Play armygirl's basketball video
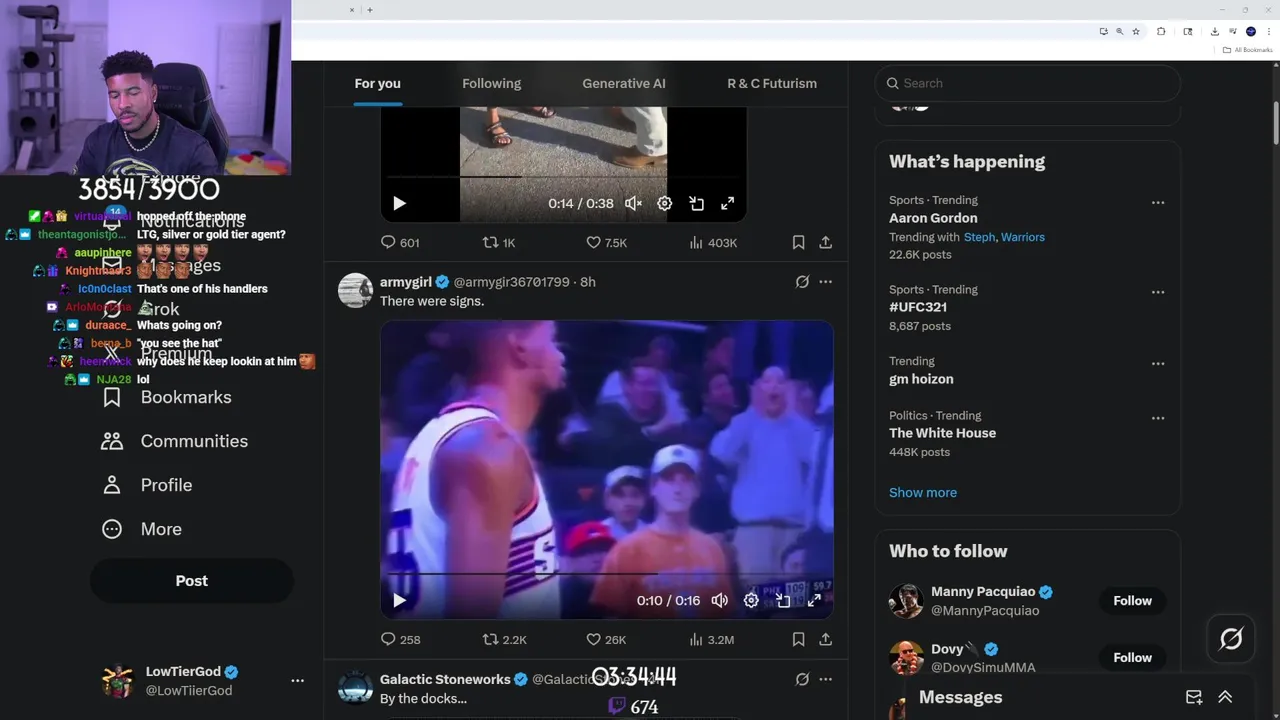Viewport: 1280px width, 720px height. [399, 600]
